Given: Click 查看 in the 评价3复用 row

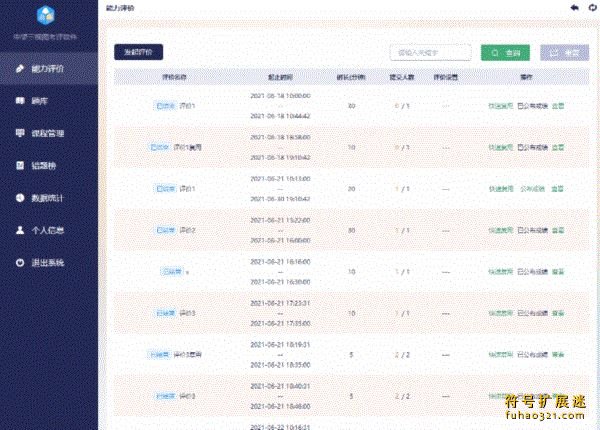Looking at the screenshot, I should point(558,355).
